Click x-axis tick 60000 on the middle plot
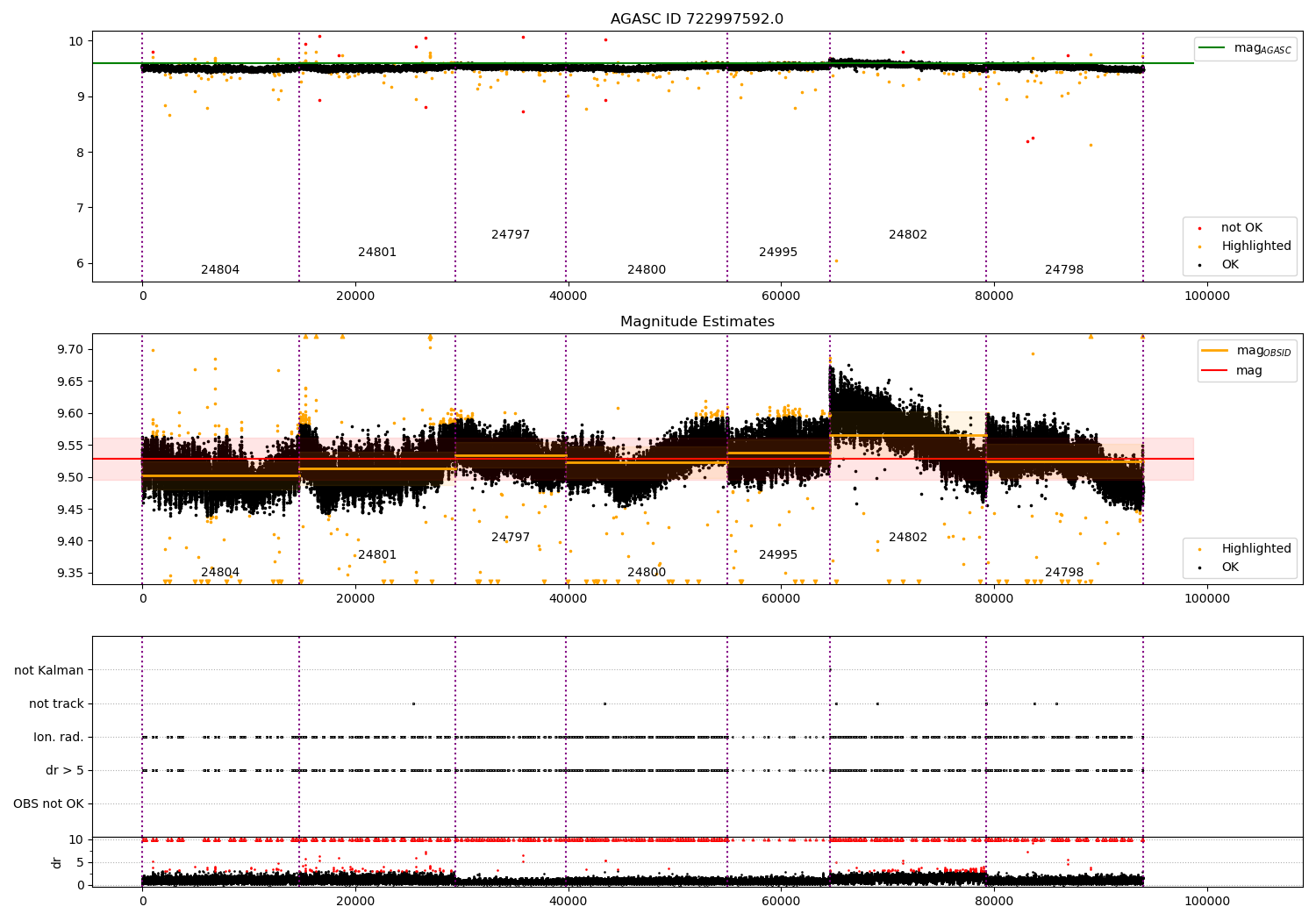This screenshot has width=1316, height=921. click(x=781, y=599)
